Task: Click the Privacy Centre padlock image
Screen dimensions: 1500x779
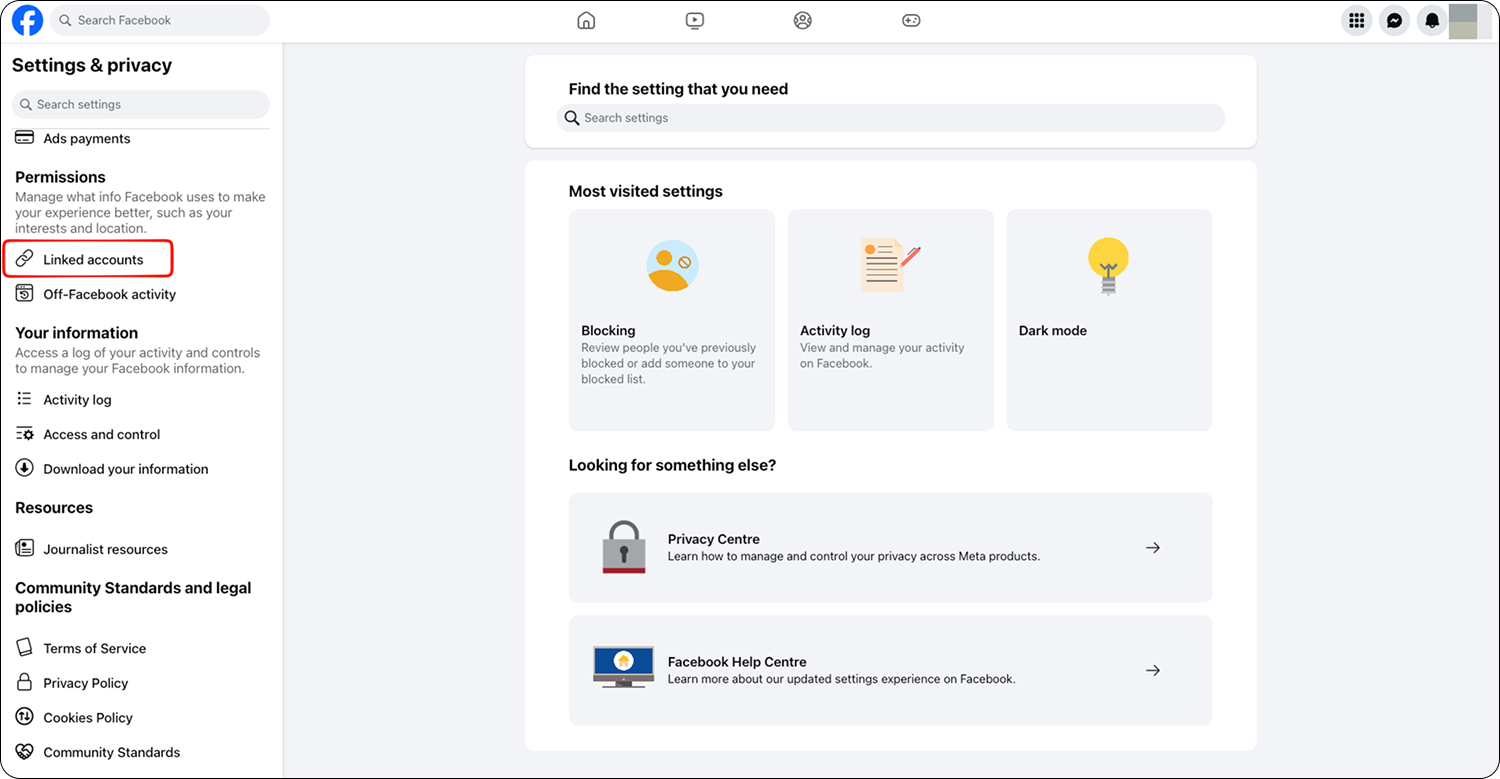Action: [x=624, y=547]
